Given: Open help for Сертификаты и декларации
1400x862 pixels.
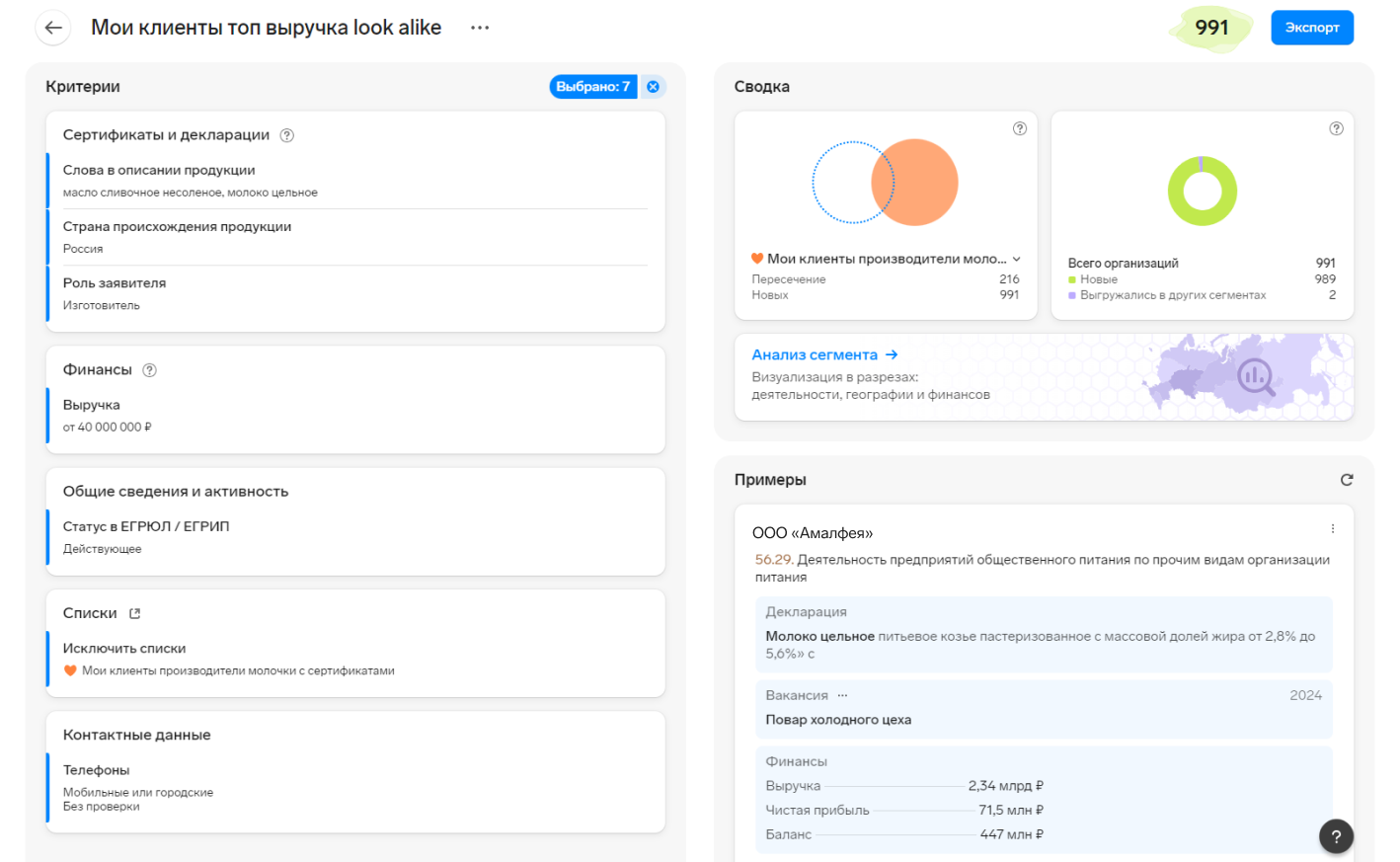Looking at the screenshot, I should coord(286,135).
